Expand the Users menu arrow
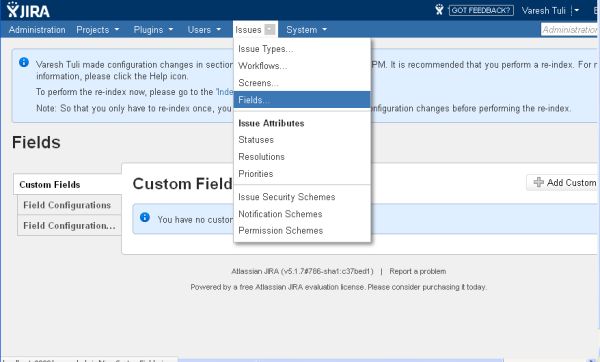The image size is (600, 362). tap(218, 29)
